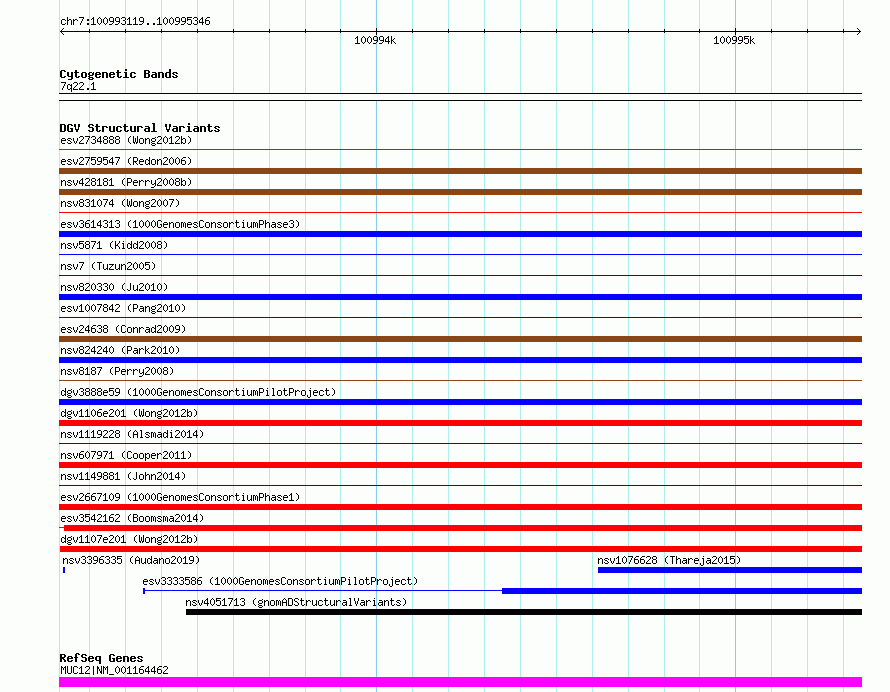This screenshot has height=692, width=890.
Task: Open the nsv8187 (Perry2008) variant label
Action: (x=117, y=371)
